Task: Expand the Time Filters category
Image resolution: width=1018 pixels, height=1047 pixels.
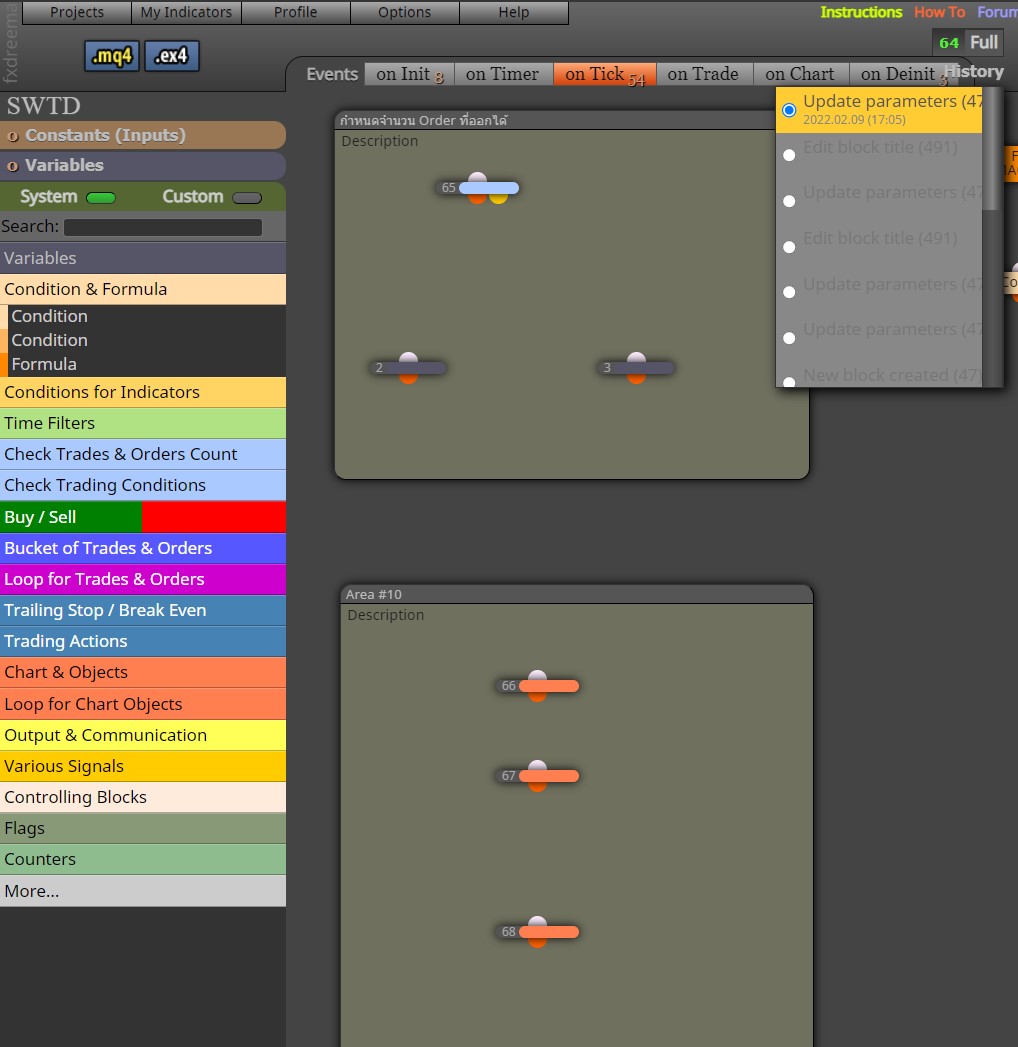Action: point(143,423)
